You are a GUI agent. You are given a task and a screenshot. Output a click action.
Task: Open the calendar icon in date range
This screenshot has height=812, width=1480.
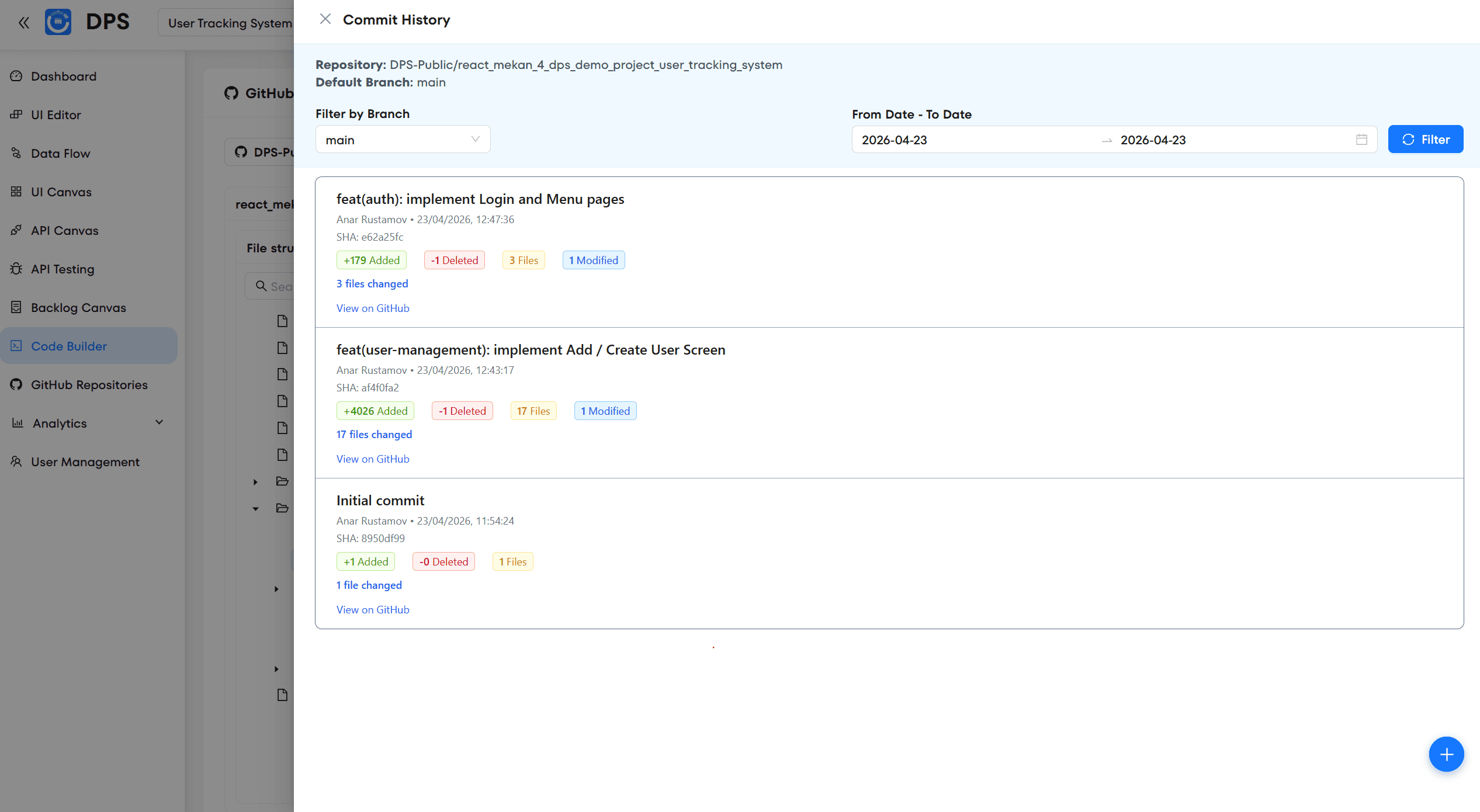click(x=1361, y=140)
